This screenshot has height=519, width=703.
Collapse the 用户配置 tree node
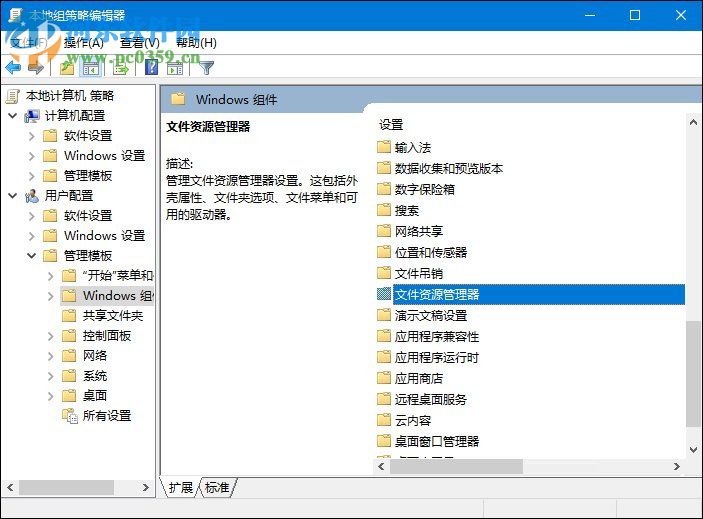(x=13, y=196)
